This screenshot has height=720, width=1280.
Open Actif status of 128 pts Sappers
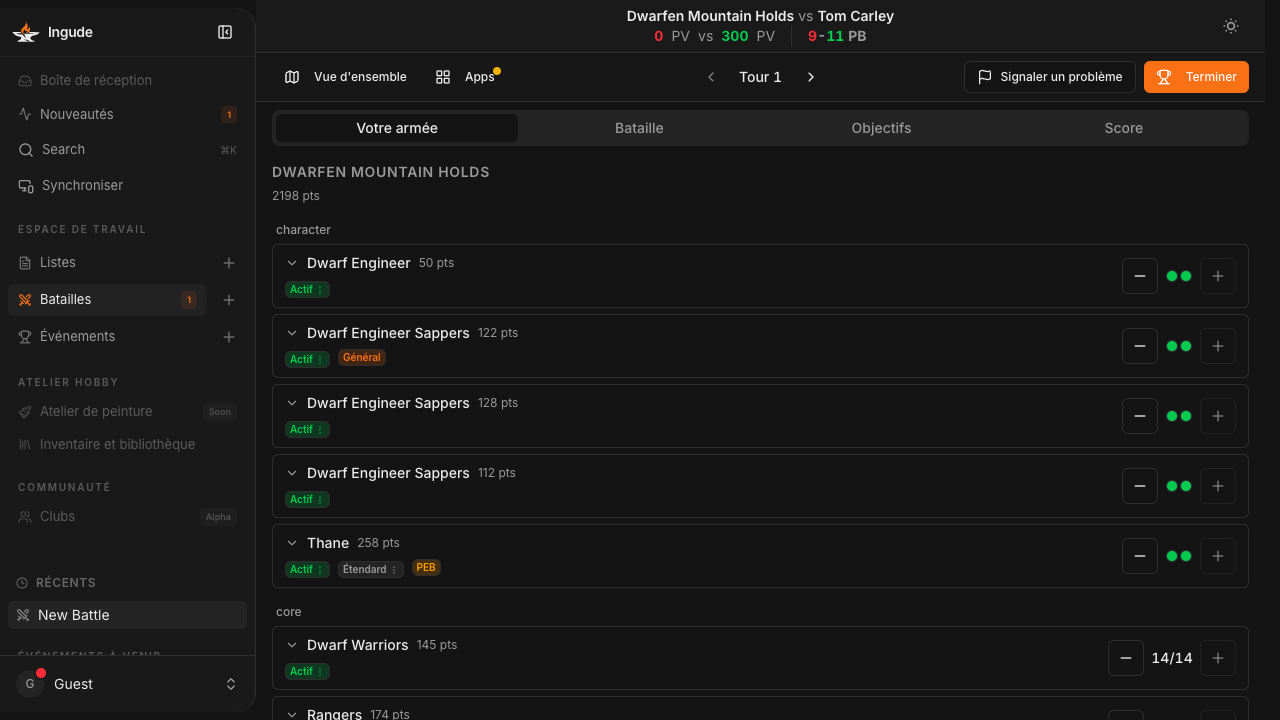tap(307, 429)
